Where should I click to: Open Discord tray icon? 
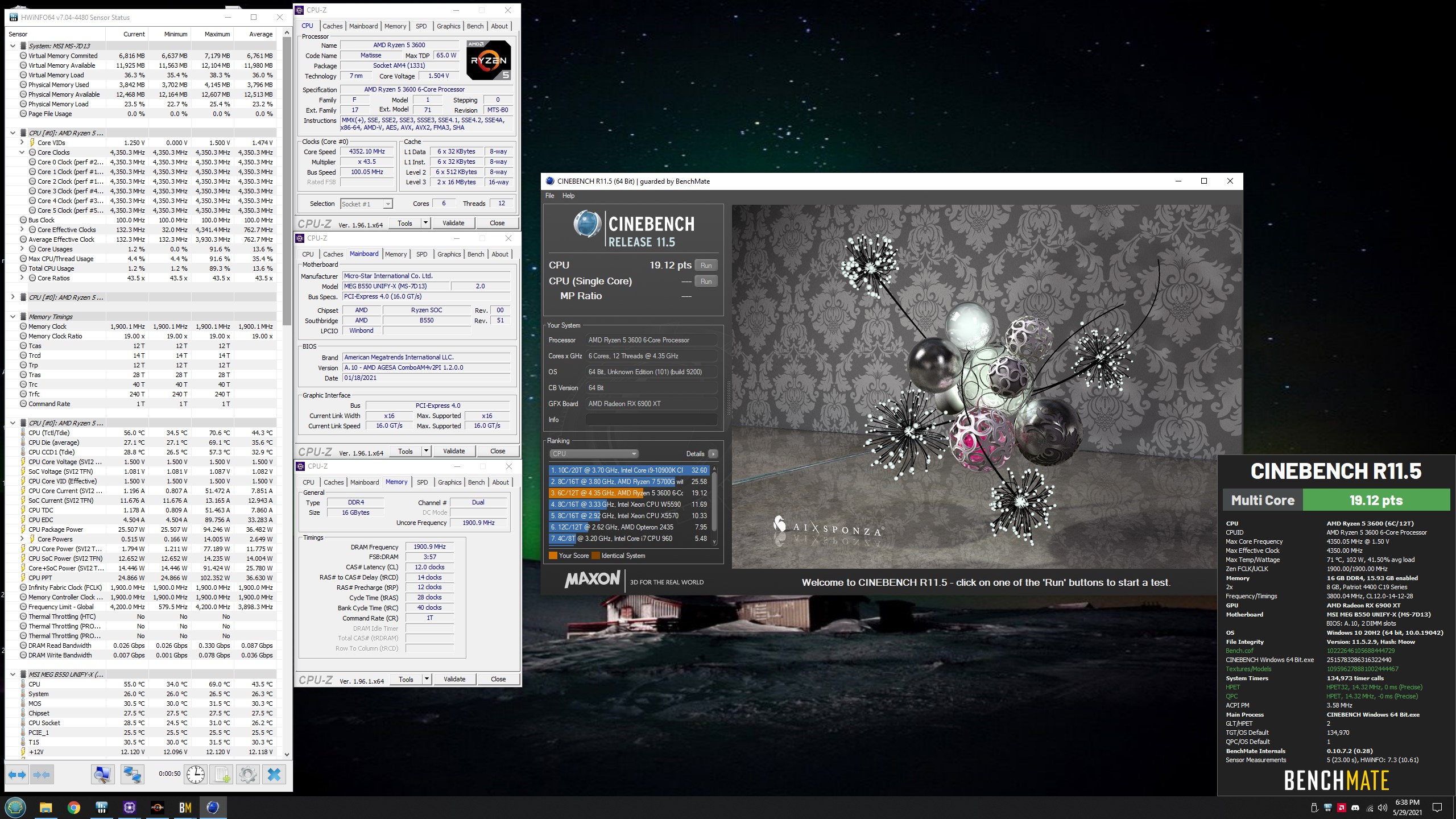(1355, 808)
